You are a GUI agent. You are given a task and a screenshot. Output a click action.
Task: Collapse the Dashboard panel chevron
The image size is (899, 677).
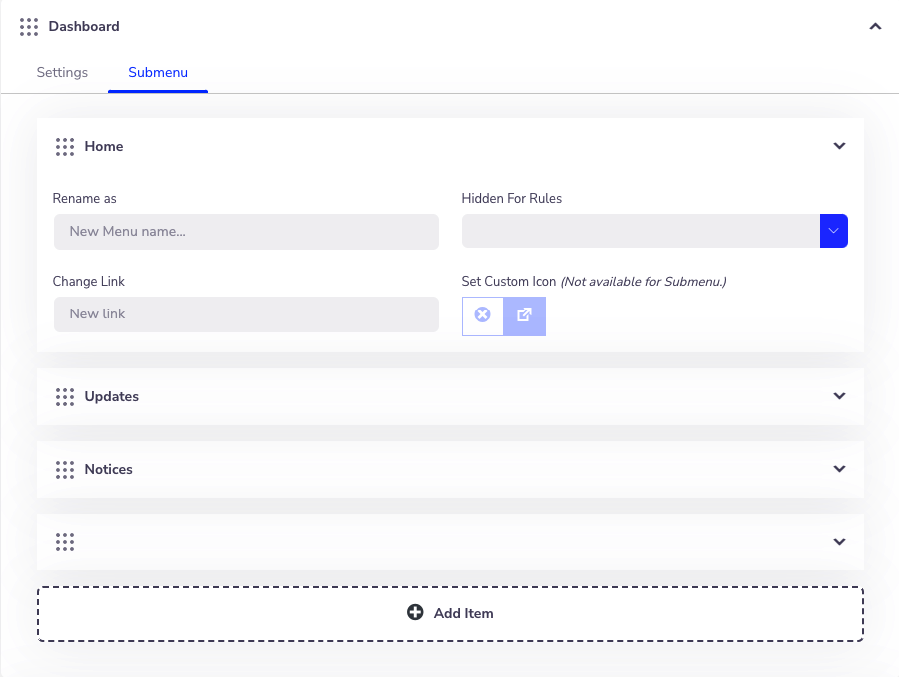coord(875,26)
